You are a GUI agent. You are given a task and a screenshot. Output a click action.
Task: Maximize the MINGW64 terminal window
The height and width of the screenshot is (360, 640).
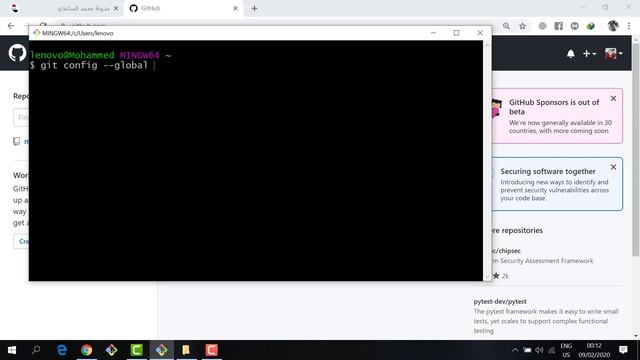coord(456,33)
